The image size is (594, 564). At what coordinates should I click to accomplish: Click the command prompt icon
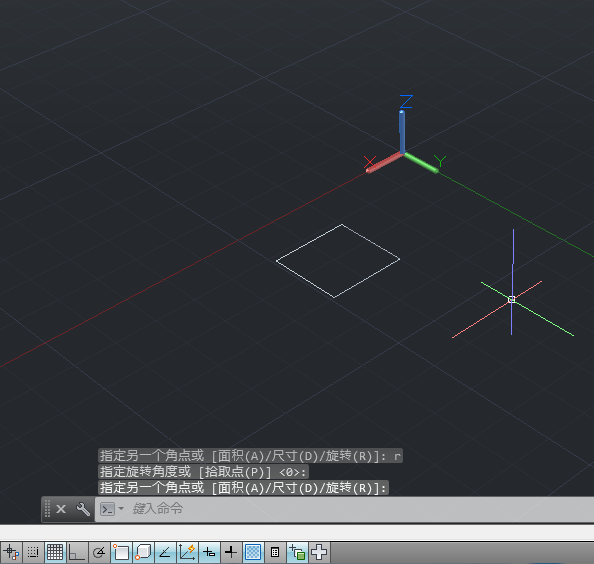(107, 509)
